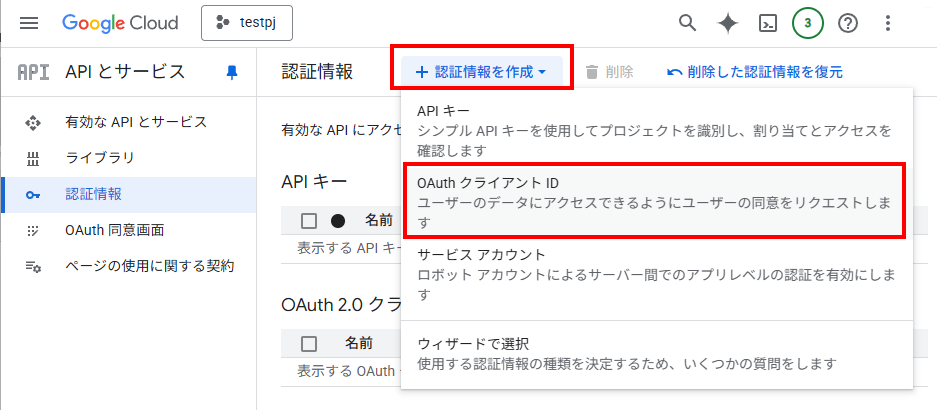The image size is (937, 410).
Task: Go to ライブラリ in the sidebar
Action: click(100, 158)
